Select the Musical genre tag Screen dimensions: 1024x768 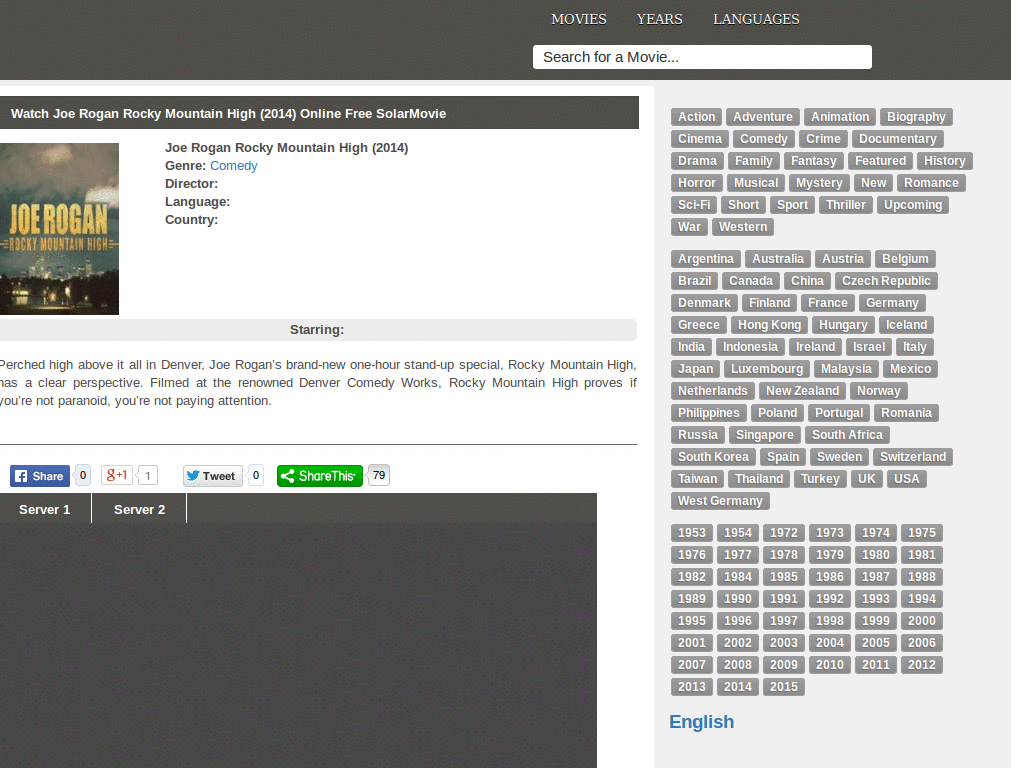click(x=756, y=183)
